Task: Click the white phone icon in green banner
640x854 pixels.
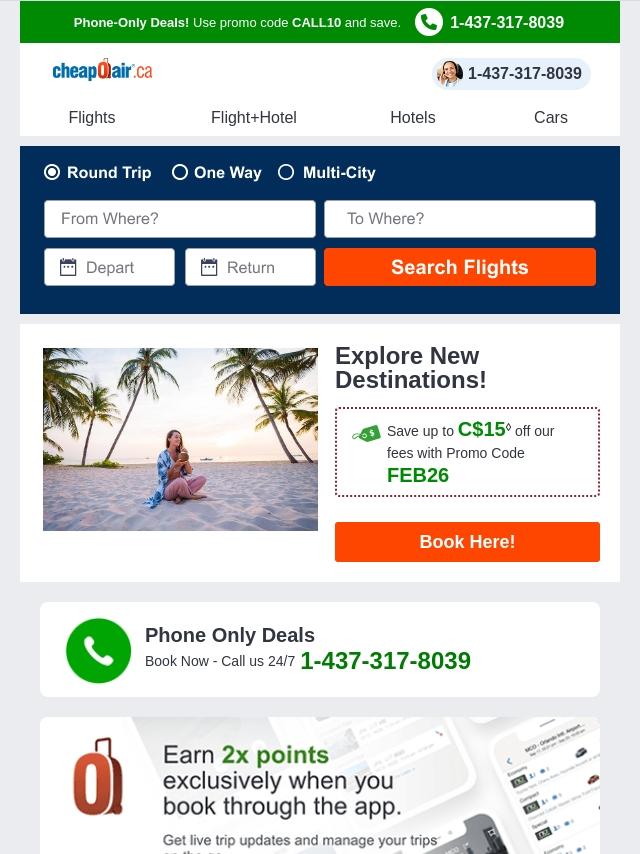Action: (x=429, y=22)
